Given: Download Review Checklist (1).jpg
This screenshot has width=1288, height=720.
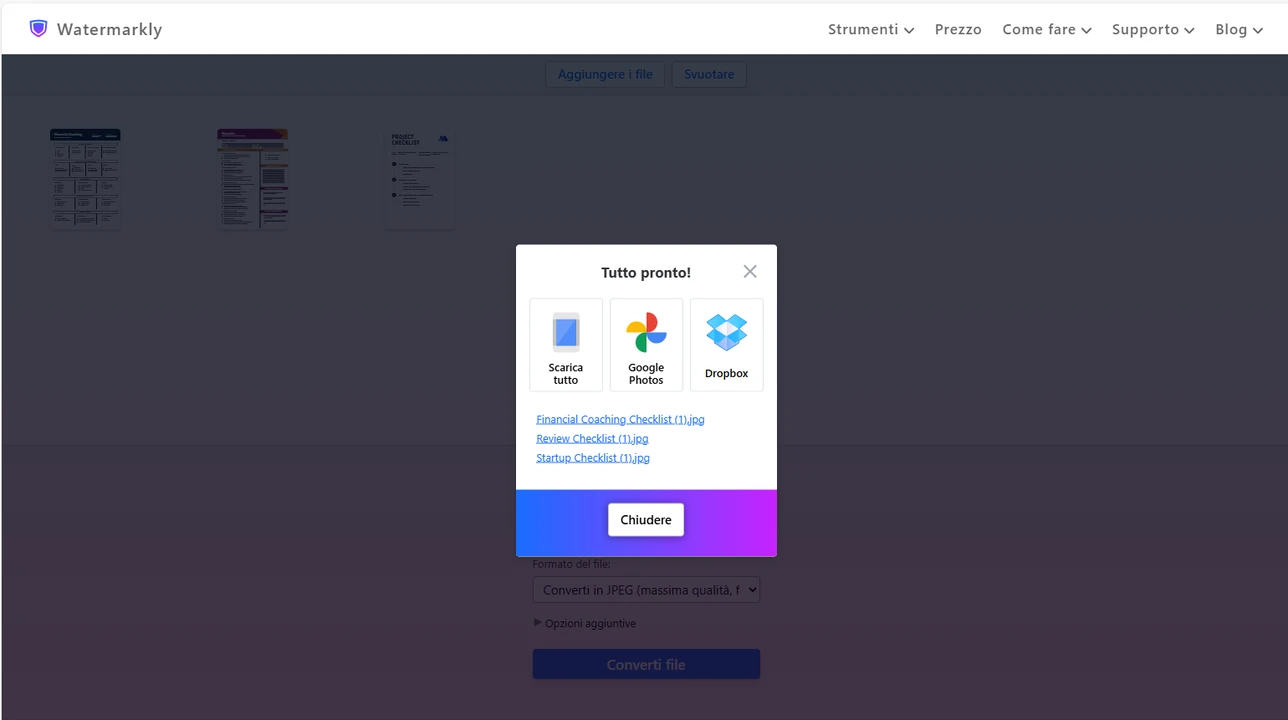Looking at the screenshot, I should pos(592,438).
